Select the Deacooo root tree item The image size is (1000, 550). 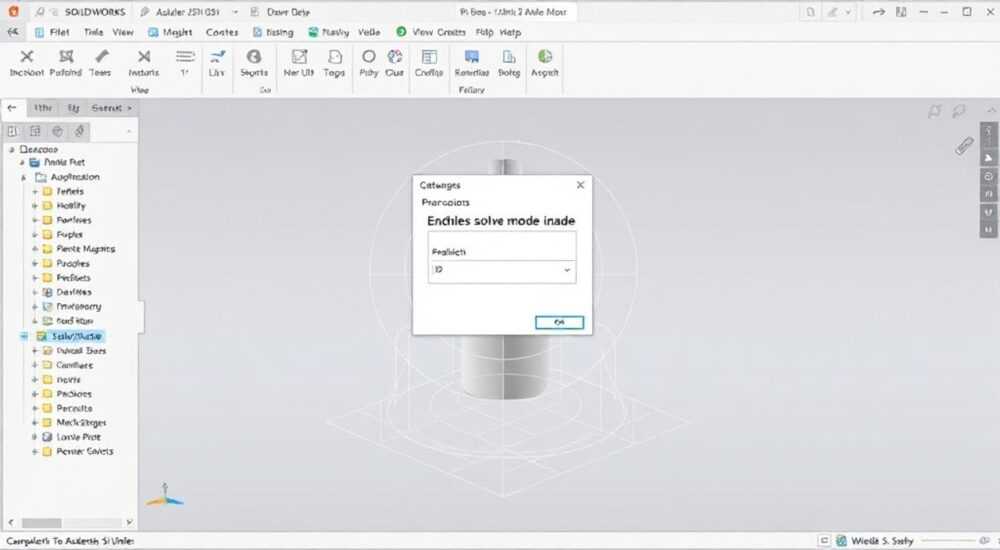39,149
